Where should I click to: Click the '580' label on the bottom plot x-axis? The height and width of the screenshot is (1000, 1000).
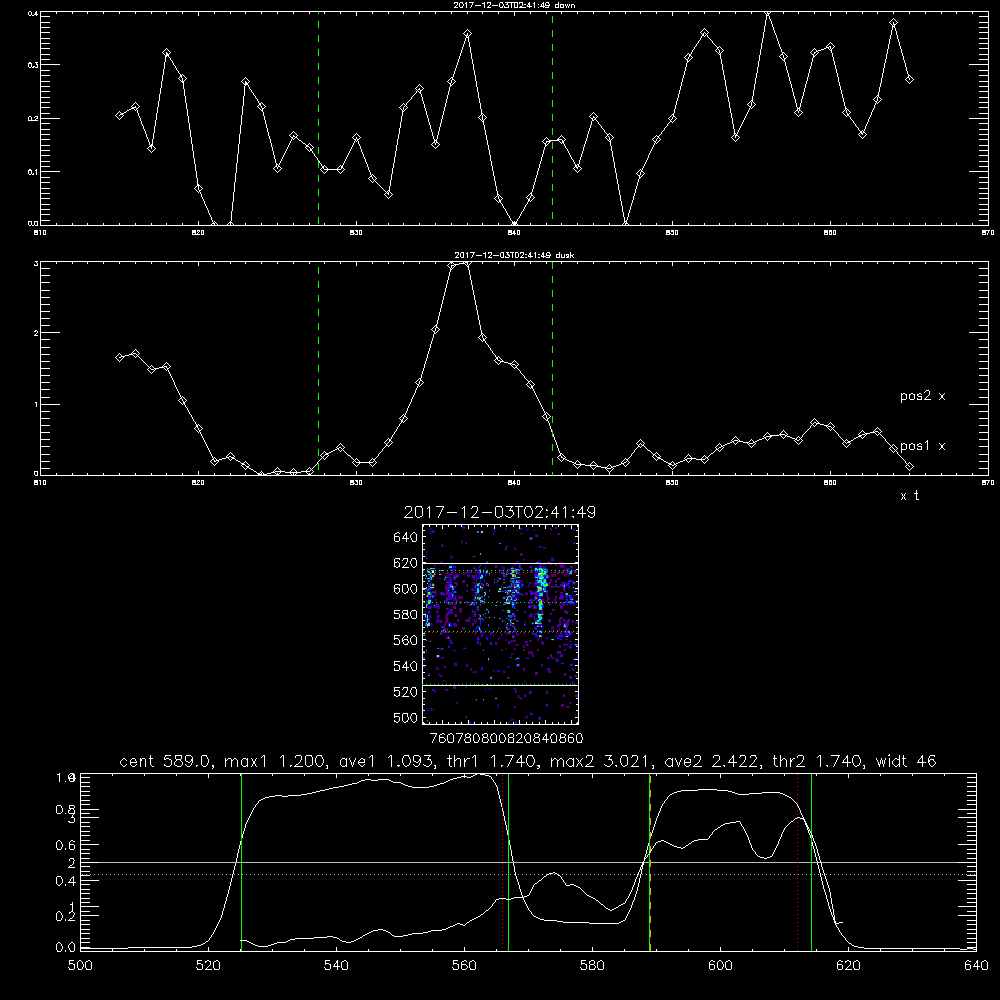coord(592,966)
